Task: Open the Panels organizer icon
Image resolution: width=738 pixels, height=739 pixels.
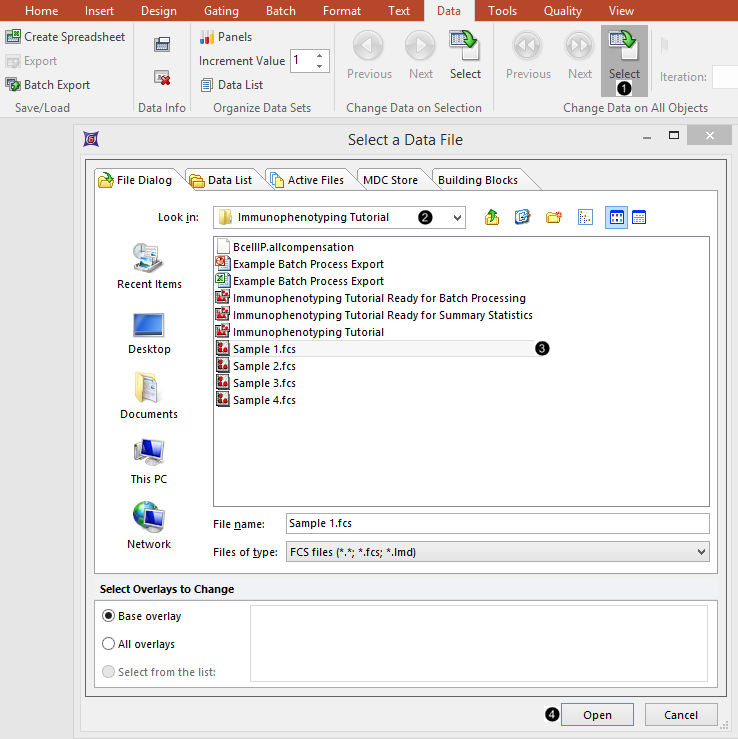Action: pos(207,37)
